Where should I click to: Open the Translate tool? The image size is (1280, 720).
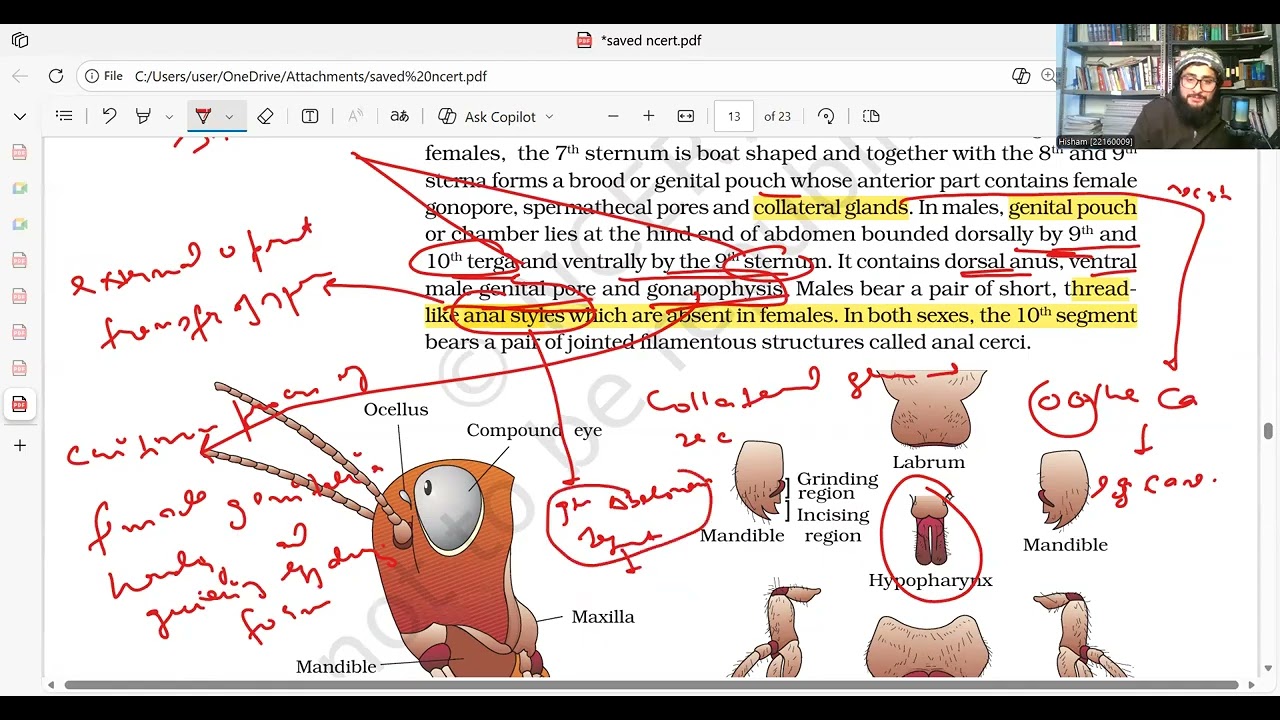(399, 116)
